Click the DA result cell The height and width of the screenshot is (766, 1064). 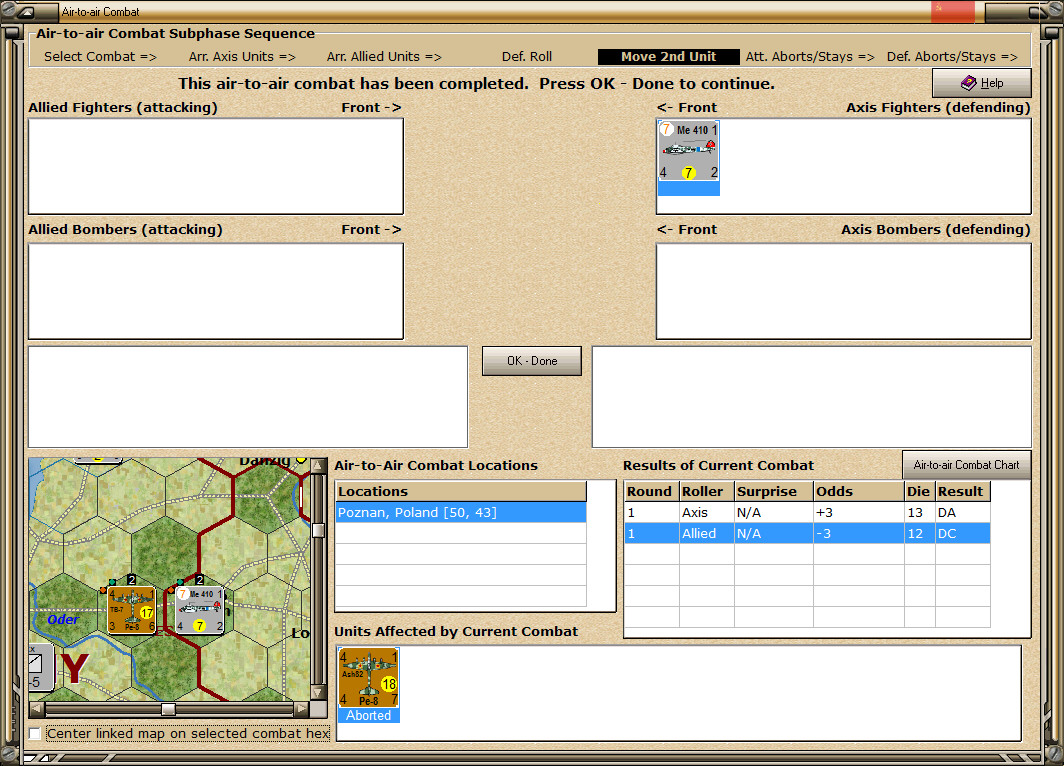click(x=962, y=513)
